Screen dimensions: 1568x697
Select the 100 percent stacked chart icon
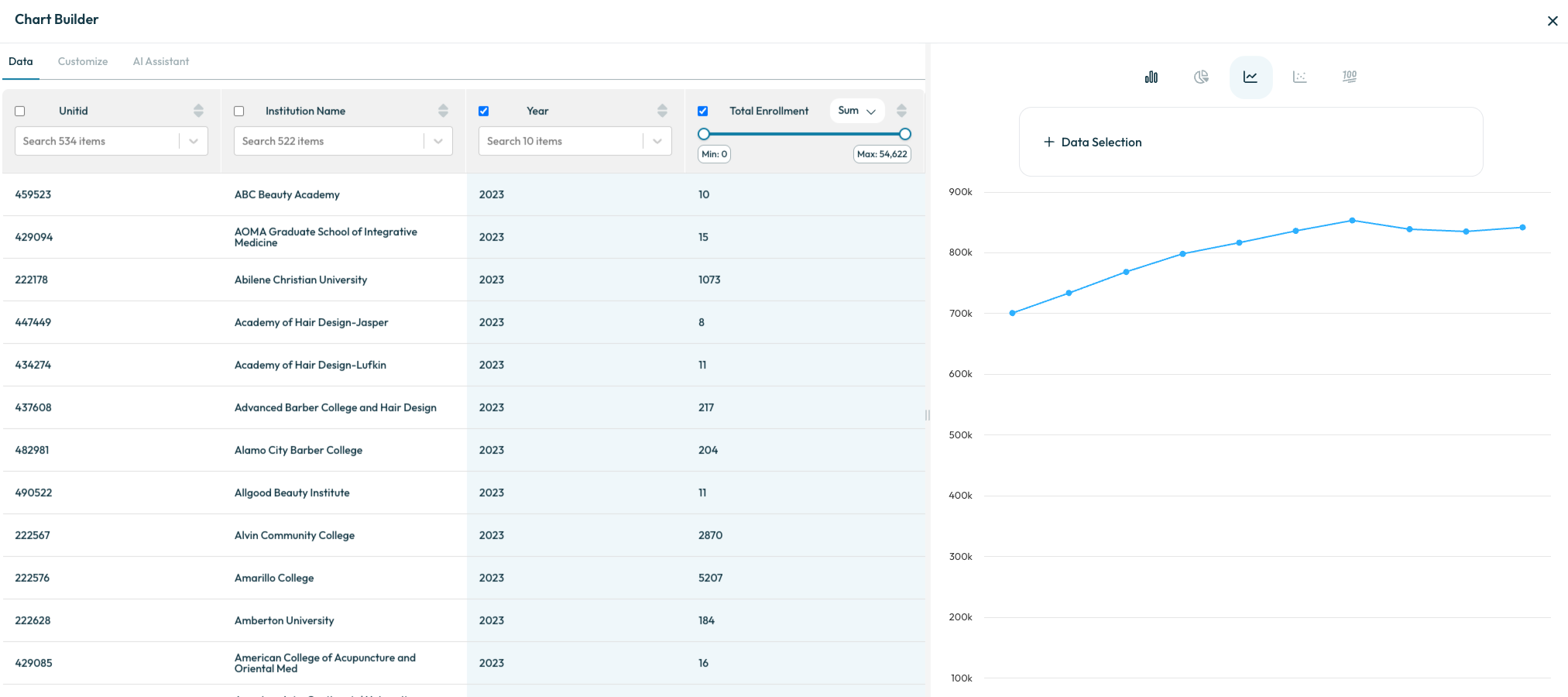1350,77
